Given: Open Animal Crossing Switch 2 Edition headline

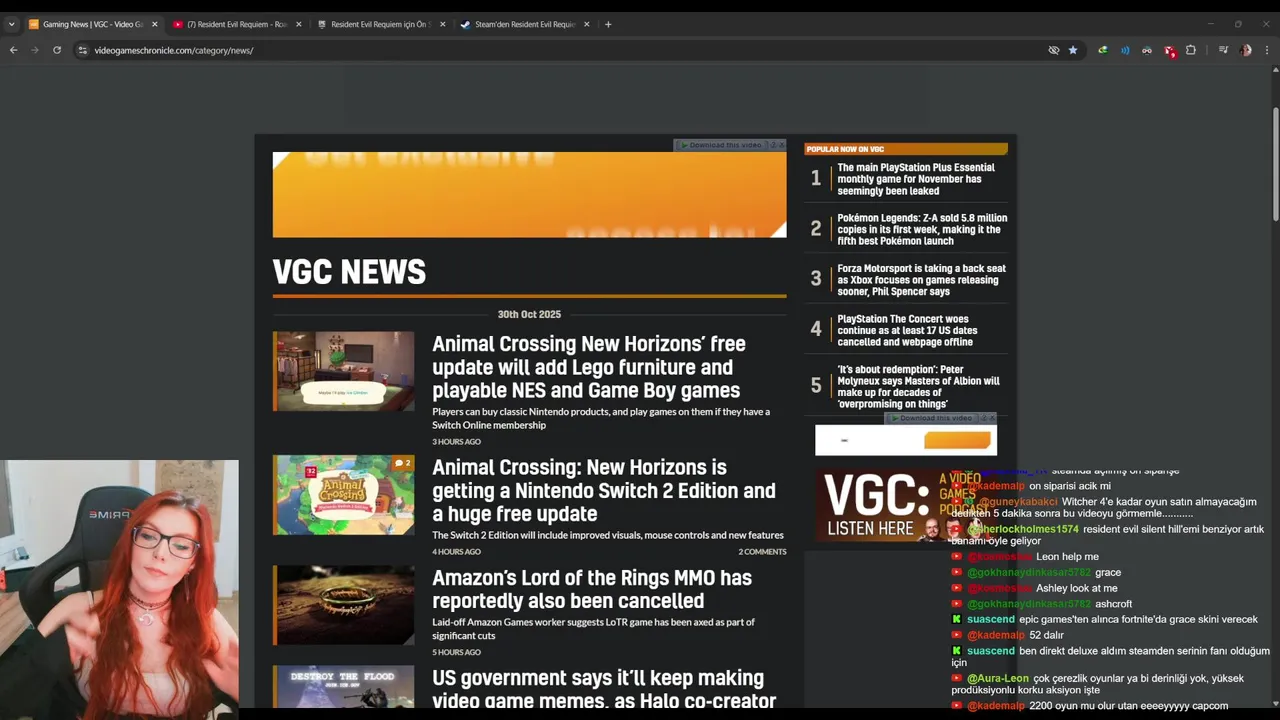Looking at the screenshot, I should tap(604, 490).
